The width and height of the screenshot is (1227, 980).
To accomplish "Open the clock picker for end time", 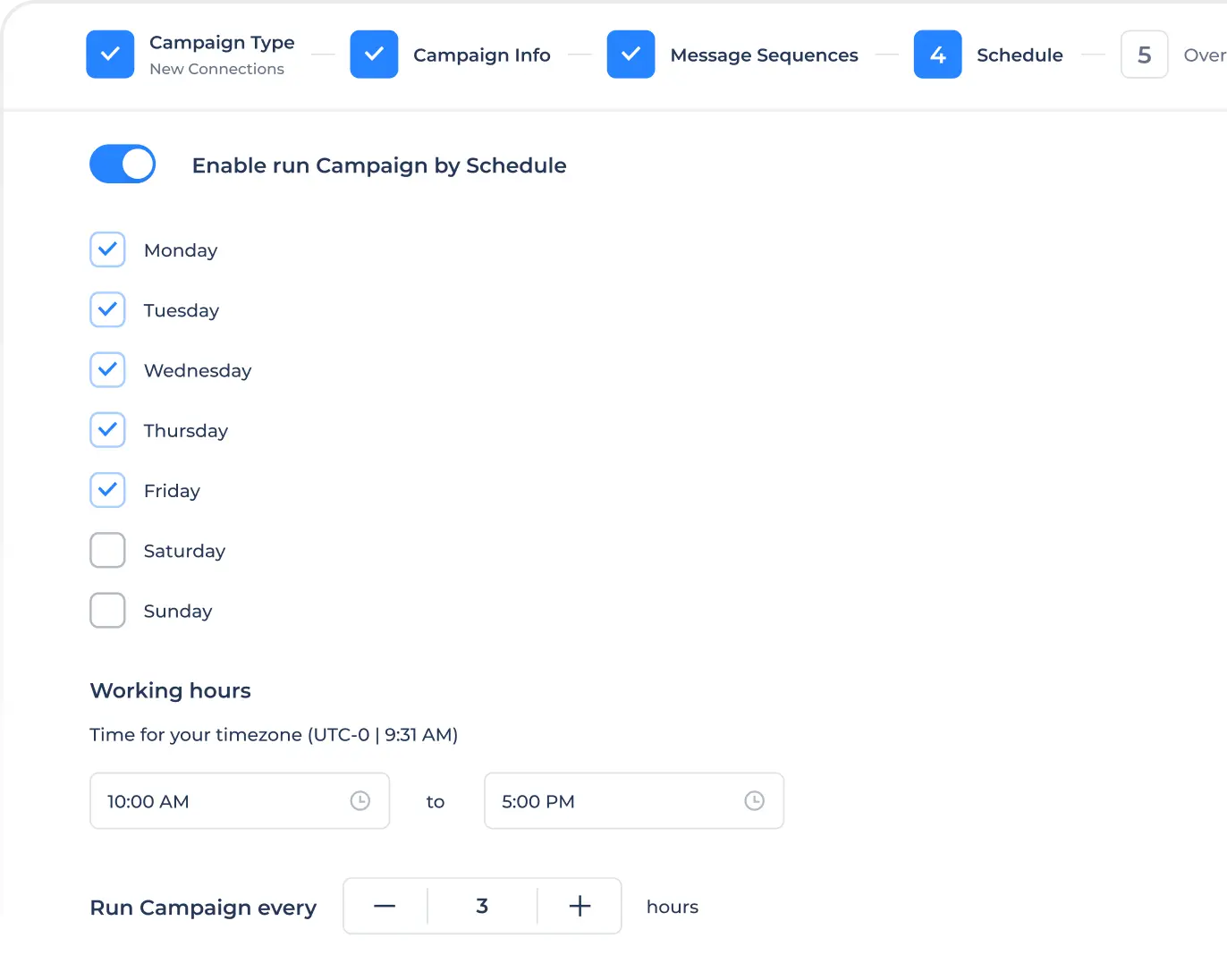I will (x=754, y=801).
